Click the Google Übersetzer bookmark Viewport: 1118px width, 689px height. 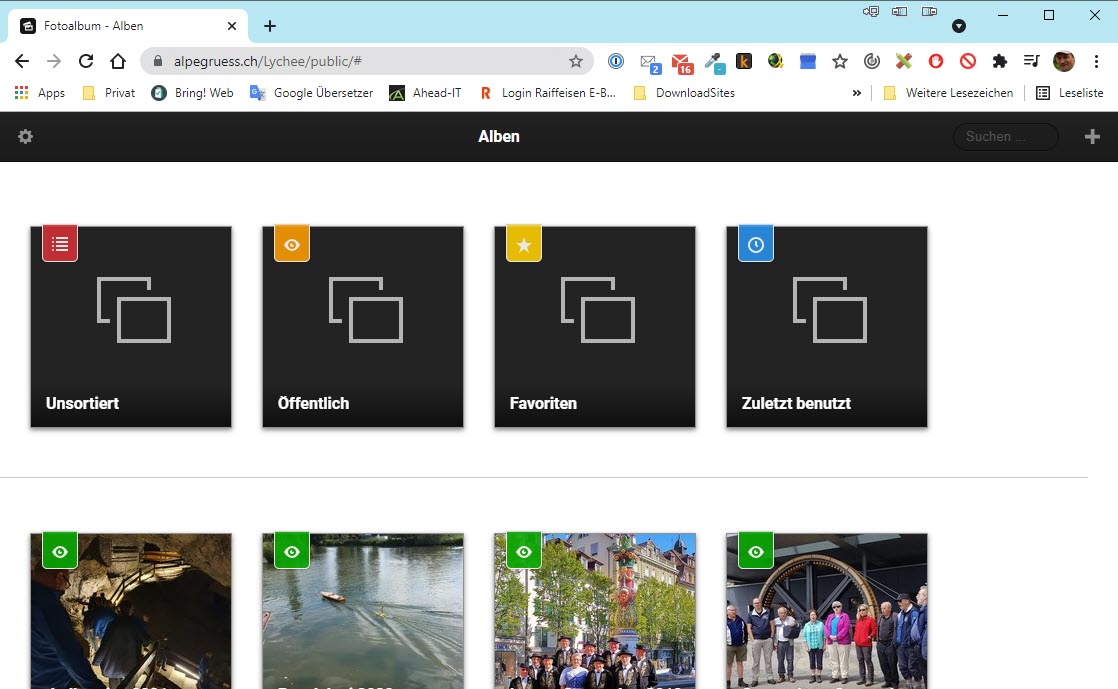[x=315, y=92]
